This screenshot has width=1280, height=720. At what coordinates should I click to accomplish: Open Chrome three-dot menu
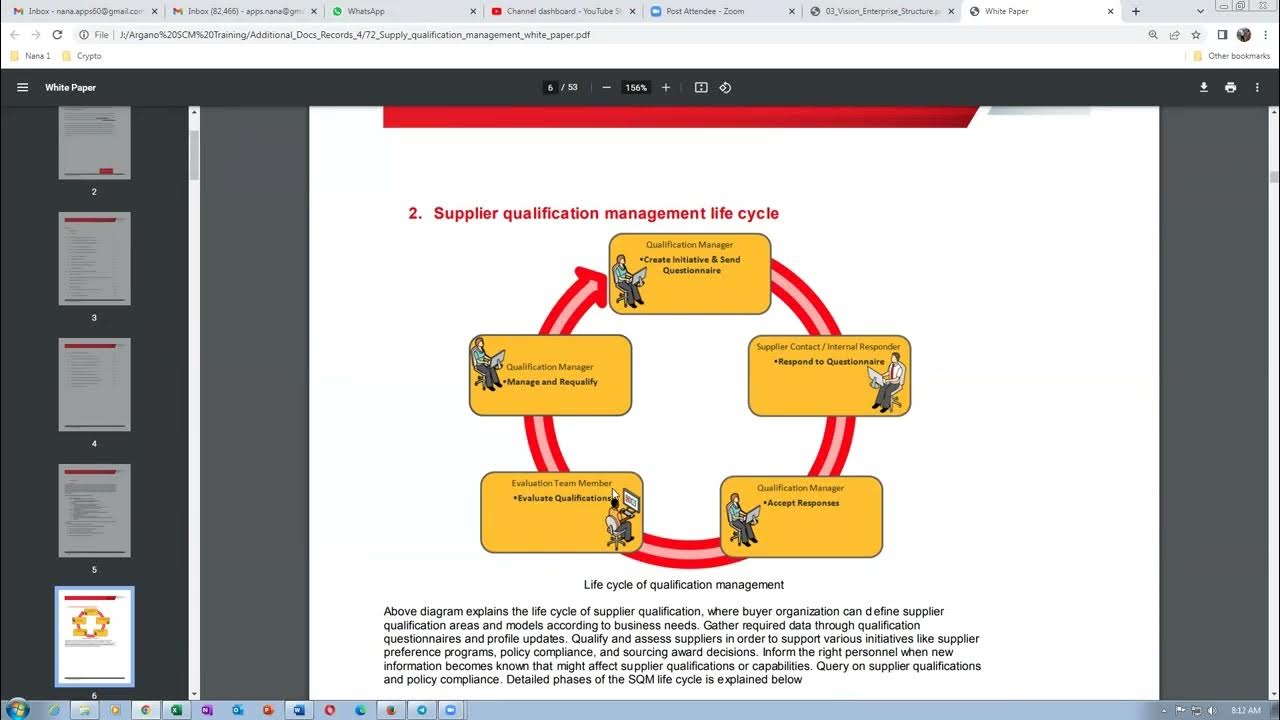[1264, 34]
